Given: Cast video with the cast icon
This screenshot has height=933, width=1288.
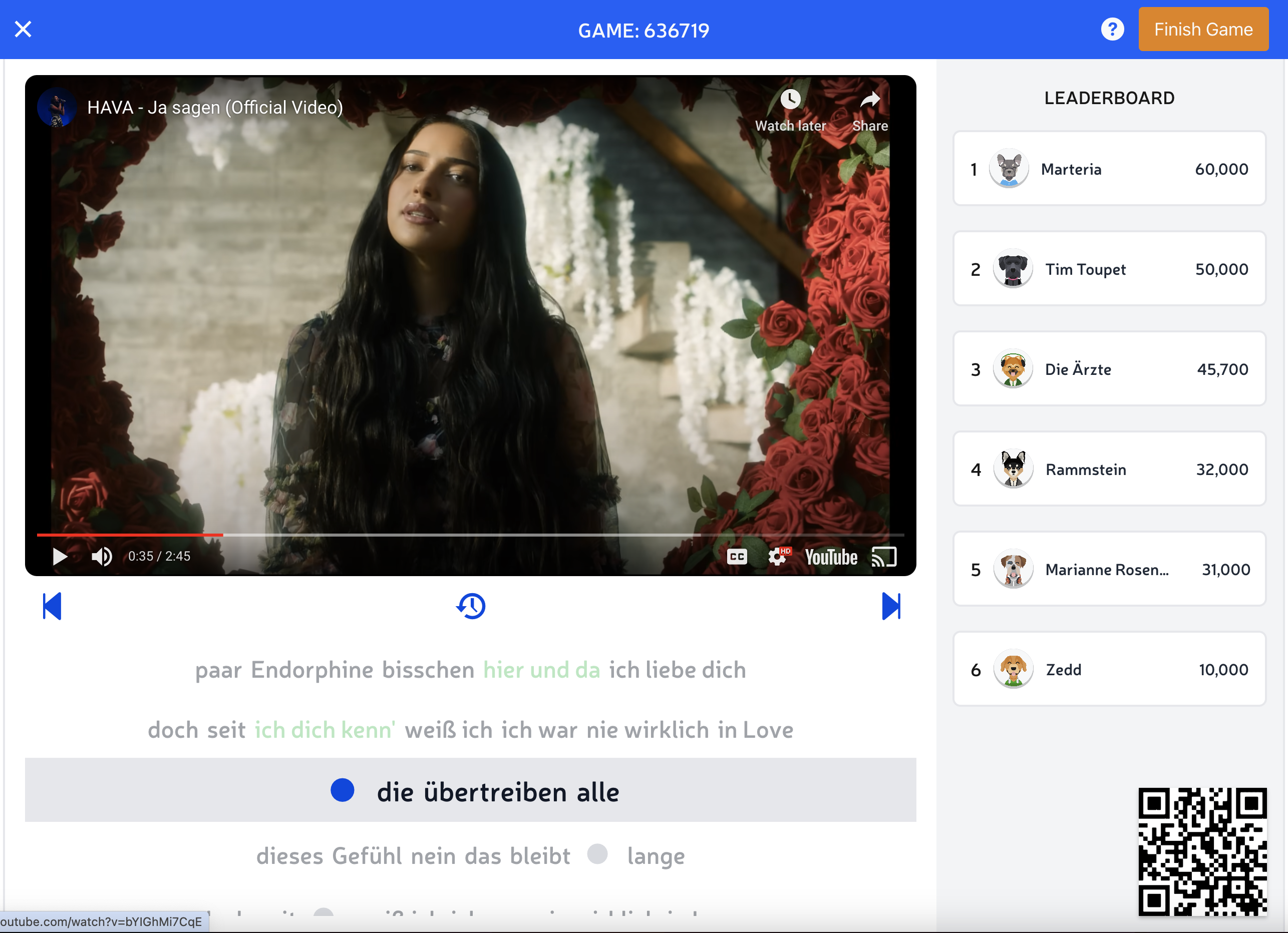Looking at the screenshot, I should coord(884,557).
